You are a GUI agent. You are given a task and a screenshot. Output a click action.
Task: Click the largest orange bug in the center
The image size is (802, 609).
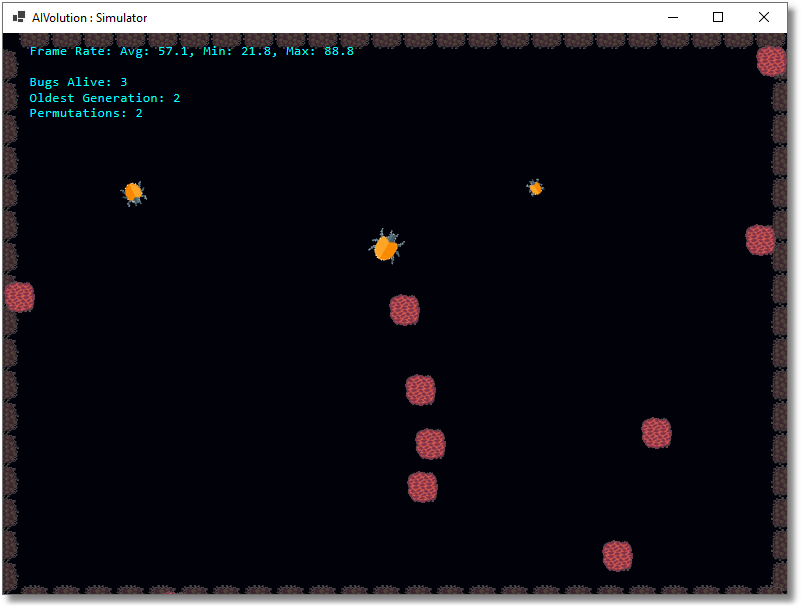click(x=386, y=246)
